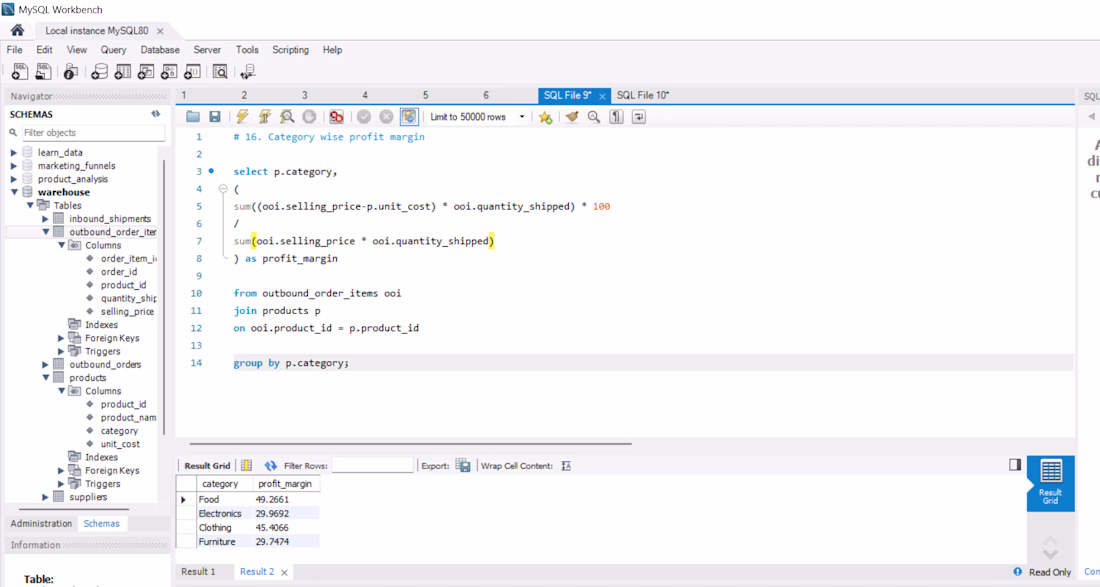This screenshot has width=1100, height=587.
Task: Collapse the products table node
Action: click(46, 378)
